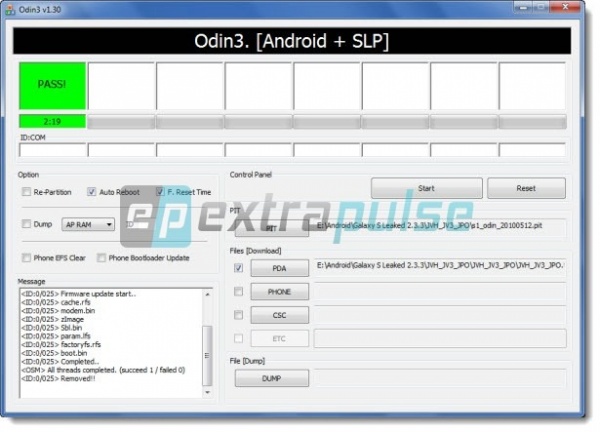Select the 'zImage' log line
The width and height of the screenshot is (600, 432).
click(52, 319)
